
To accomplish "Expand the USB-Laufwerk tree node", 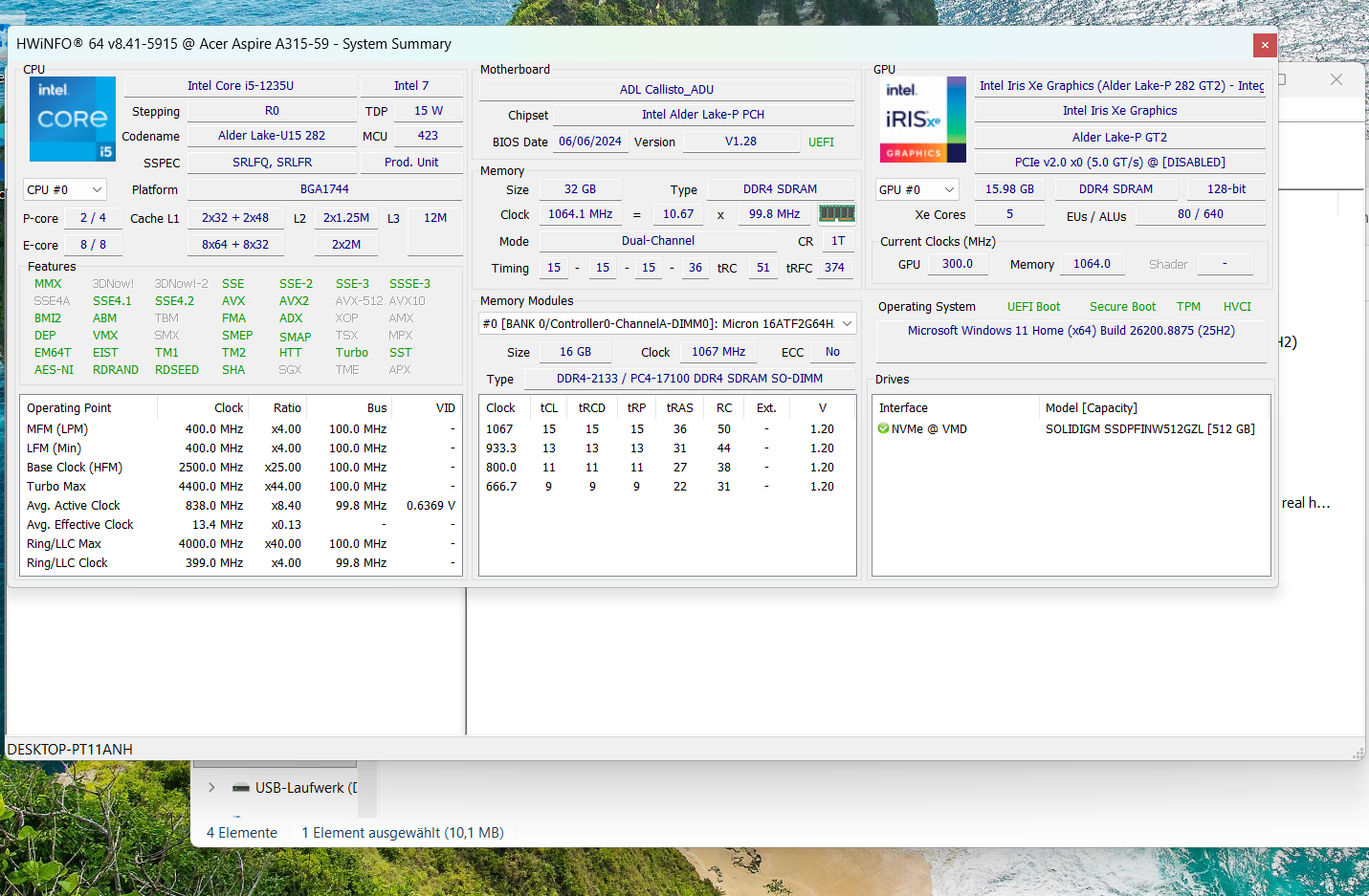I will coord(211,788).
